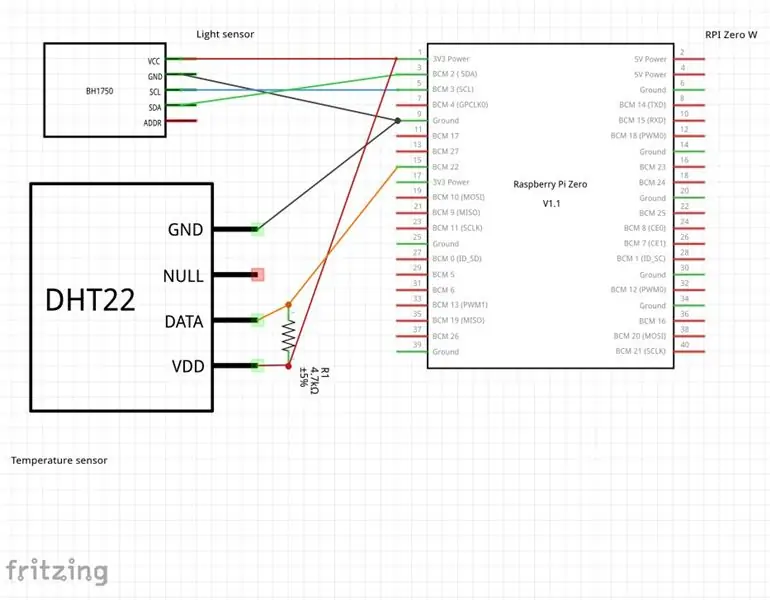Click the 'Light sensor' annotation label

[x=225, y=34]
